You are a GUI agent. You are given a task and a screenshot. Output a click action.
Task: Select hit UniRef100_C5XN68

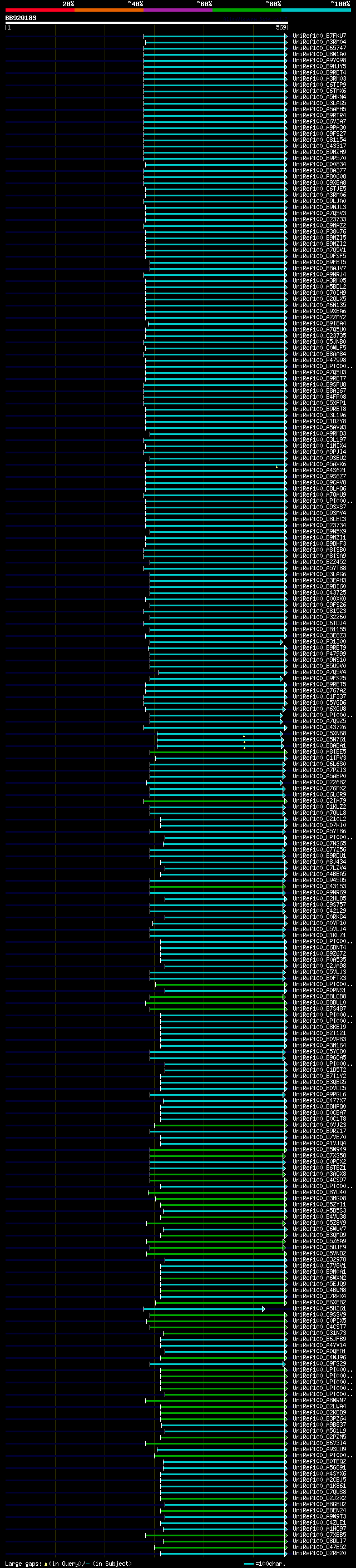click(319, 734)
